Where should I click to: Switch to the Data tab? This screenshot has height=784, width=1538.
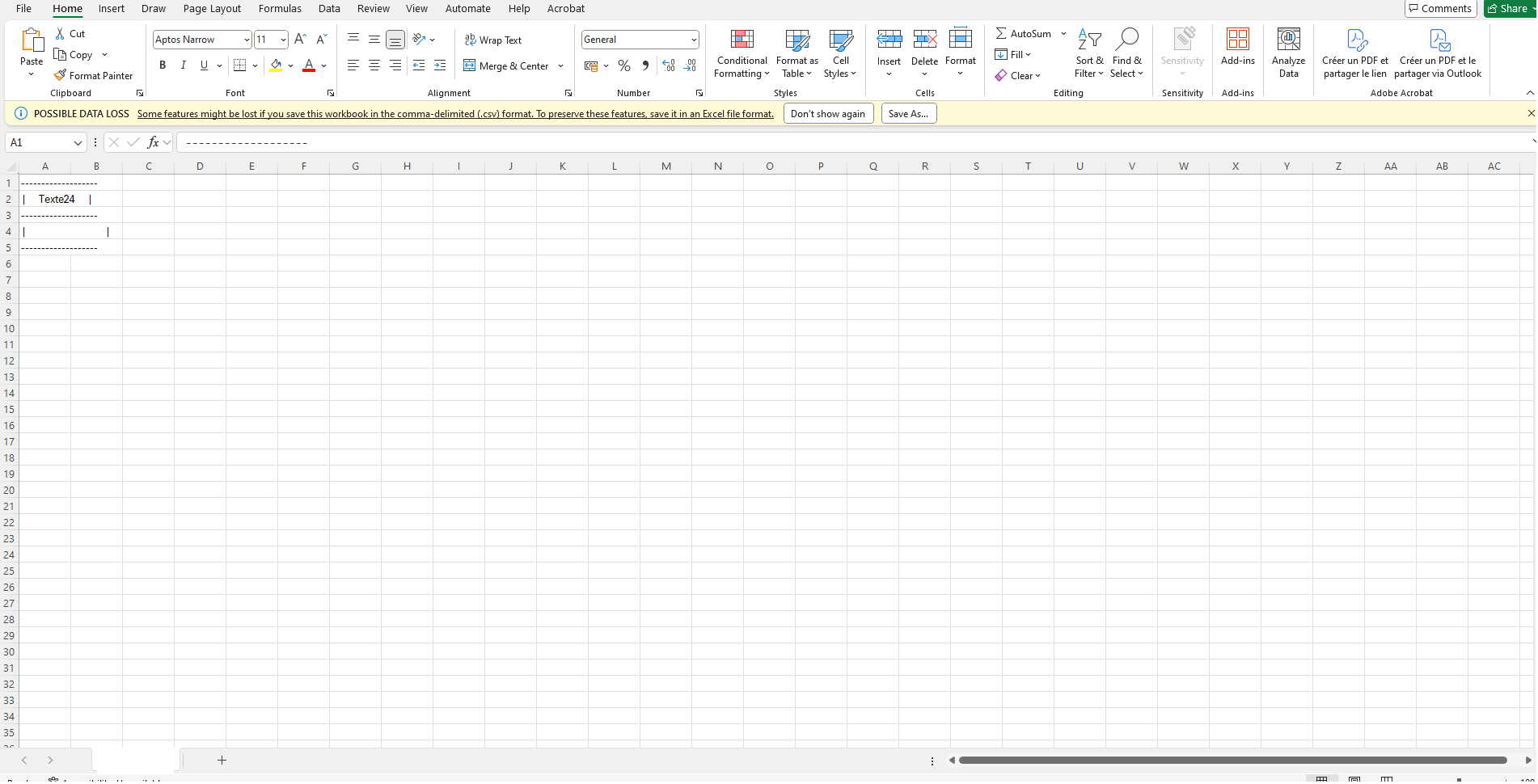click(329, 9)
